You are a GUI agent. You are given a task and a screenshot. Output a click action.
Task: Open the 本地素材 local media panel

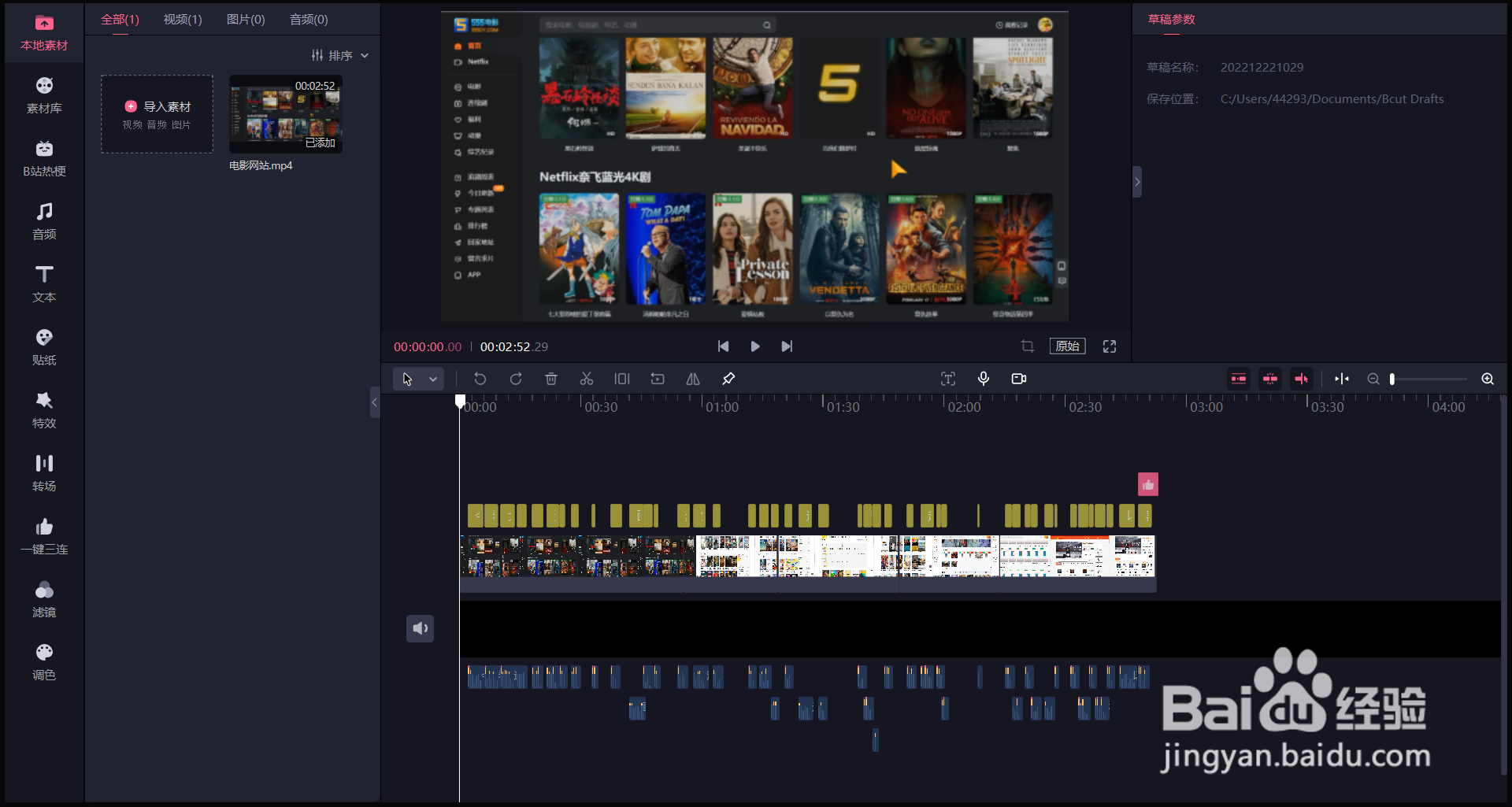(44, 33)
